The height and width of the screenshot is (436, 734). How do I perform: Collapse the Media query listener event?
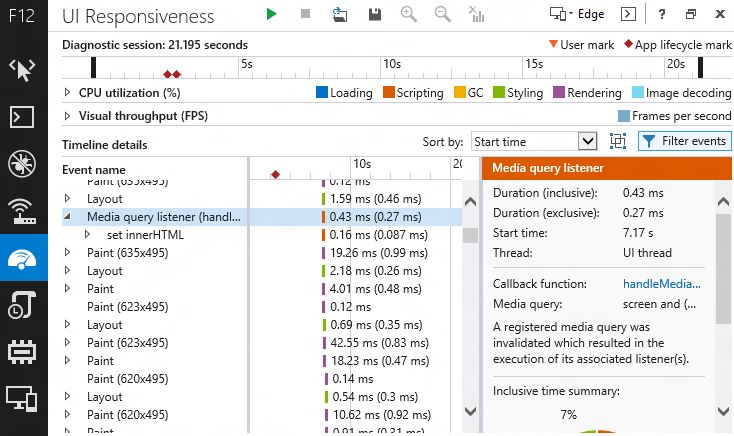[x=68, y=216]
